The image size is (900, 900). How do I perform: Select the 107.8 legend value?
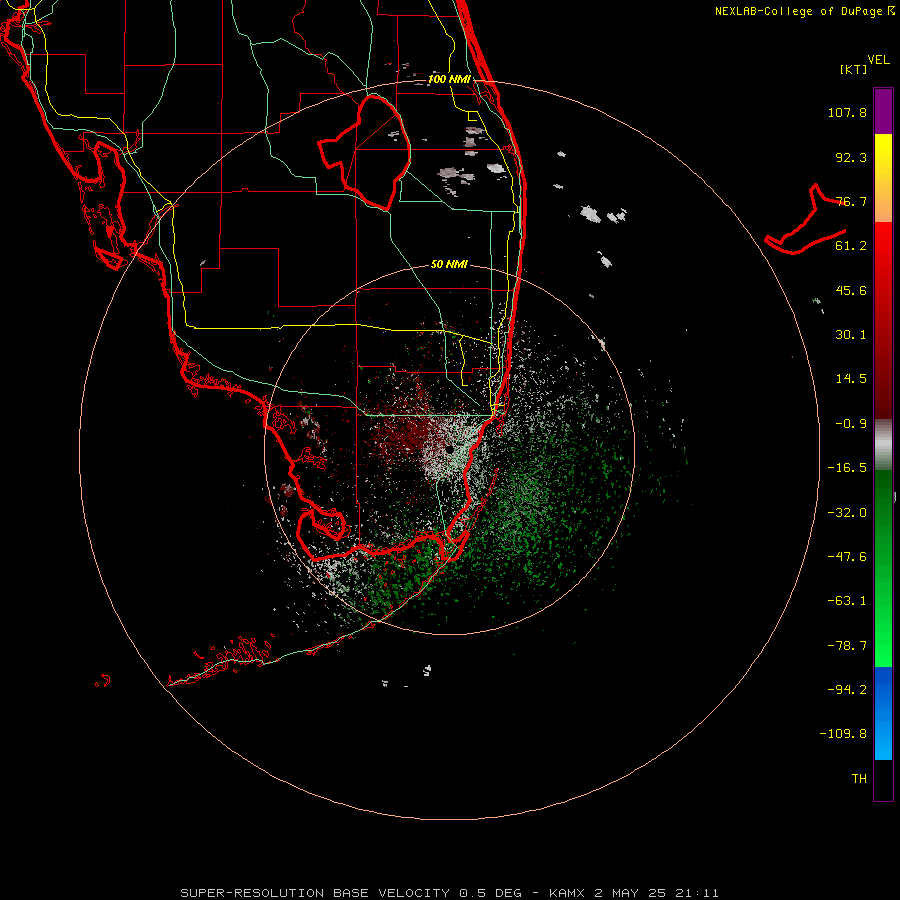[847, 112]
